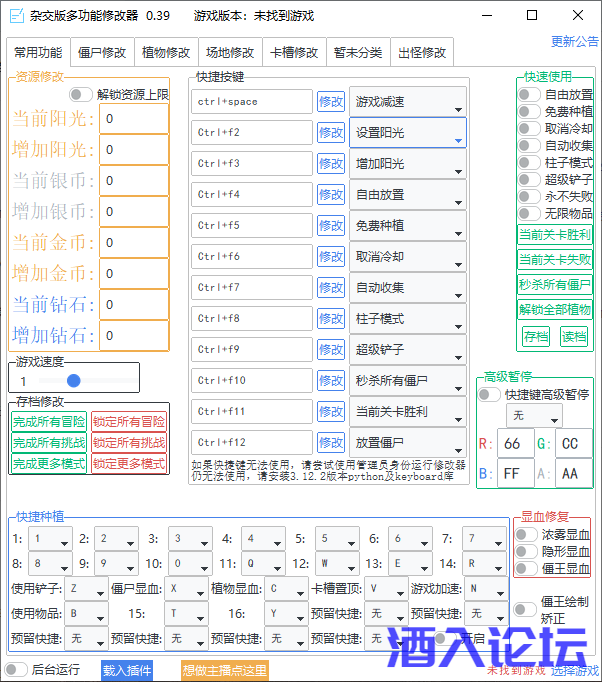
Task: Enable 快捷键高级暂停 toggle
Action: pos(489,394)
